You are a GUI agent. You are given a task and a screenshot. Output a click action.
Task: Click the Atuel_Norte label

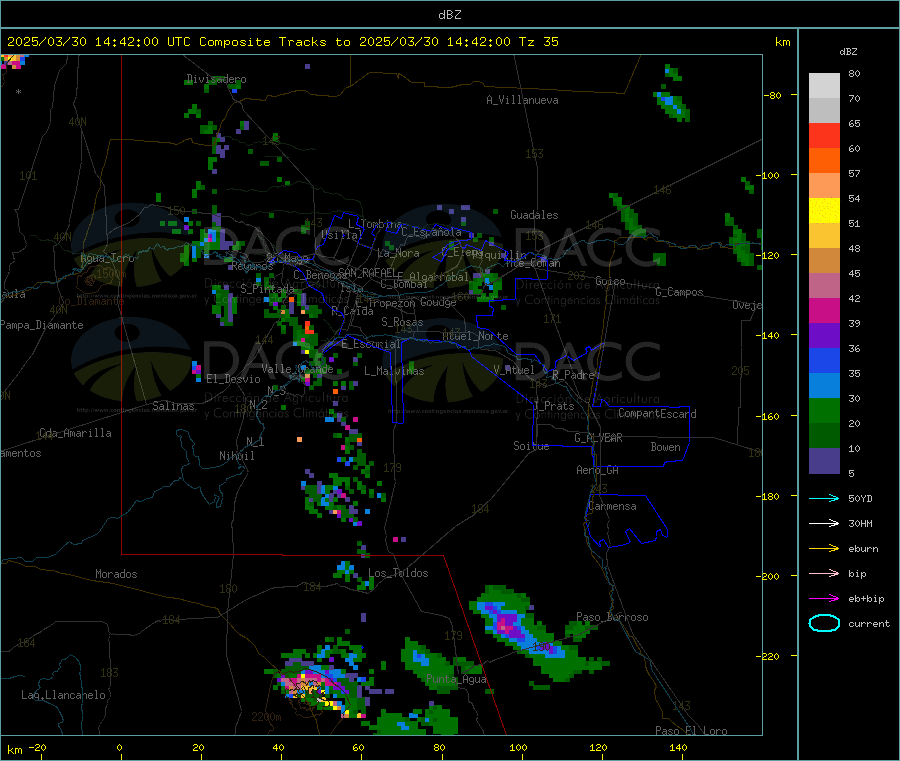475,336
